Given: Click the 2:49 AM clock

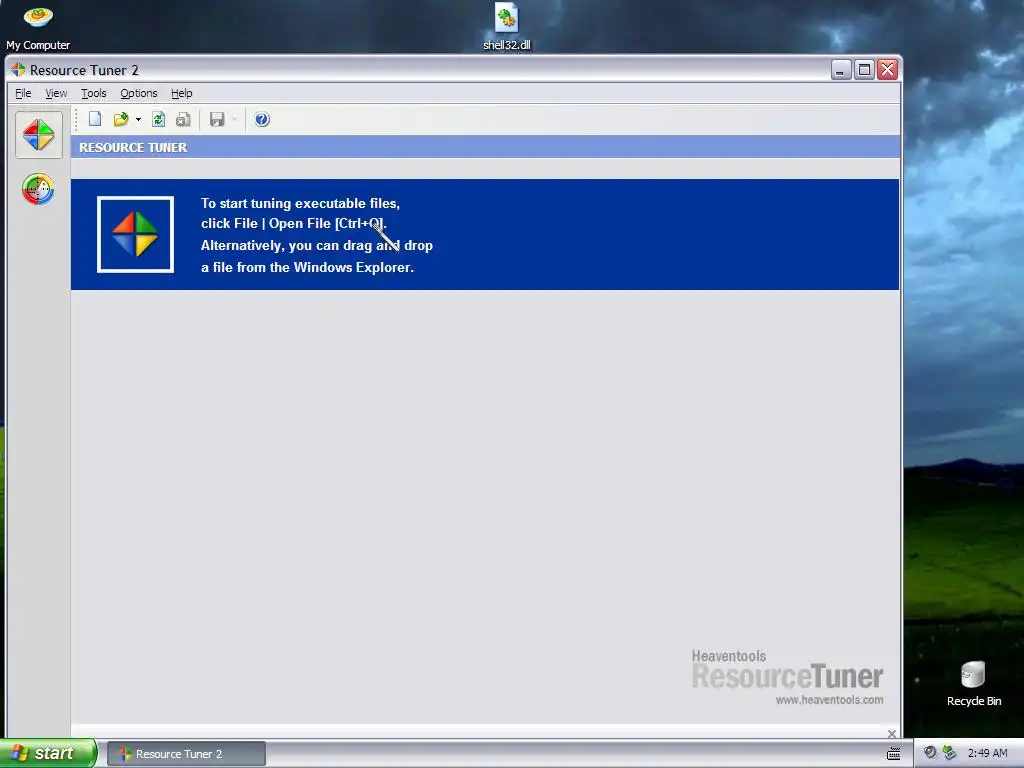Looking at the screenshot, I should point(987,753).
